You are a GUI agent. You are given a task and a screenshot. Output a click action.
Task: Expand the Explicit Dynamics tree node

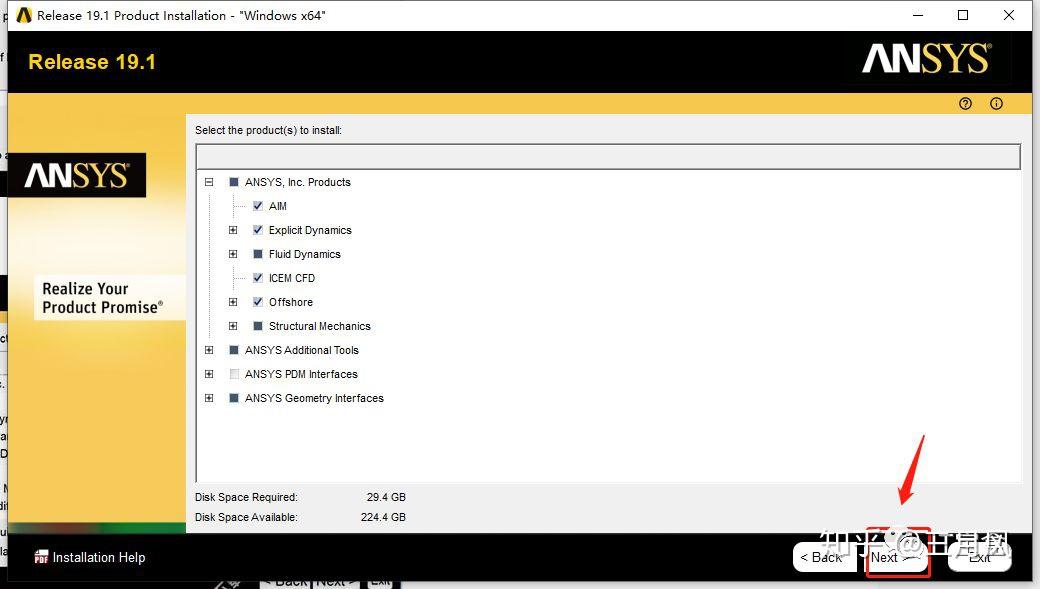tap(233, 230)
